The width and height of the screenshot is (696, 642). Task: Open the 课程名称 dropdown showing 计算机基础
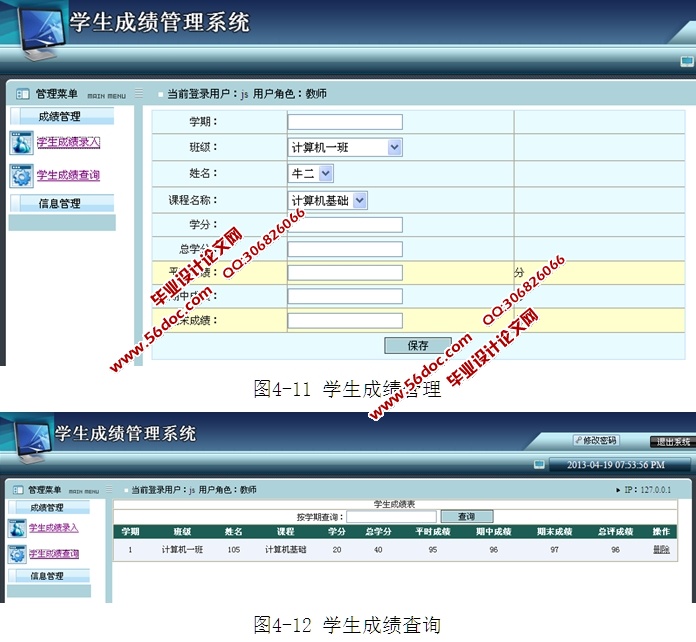[x=328, y=201]
